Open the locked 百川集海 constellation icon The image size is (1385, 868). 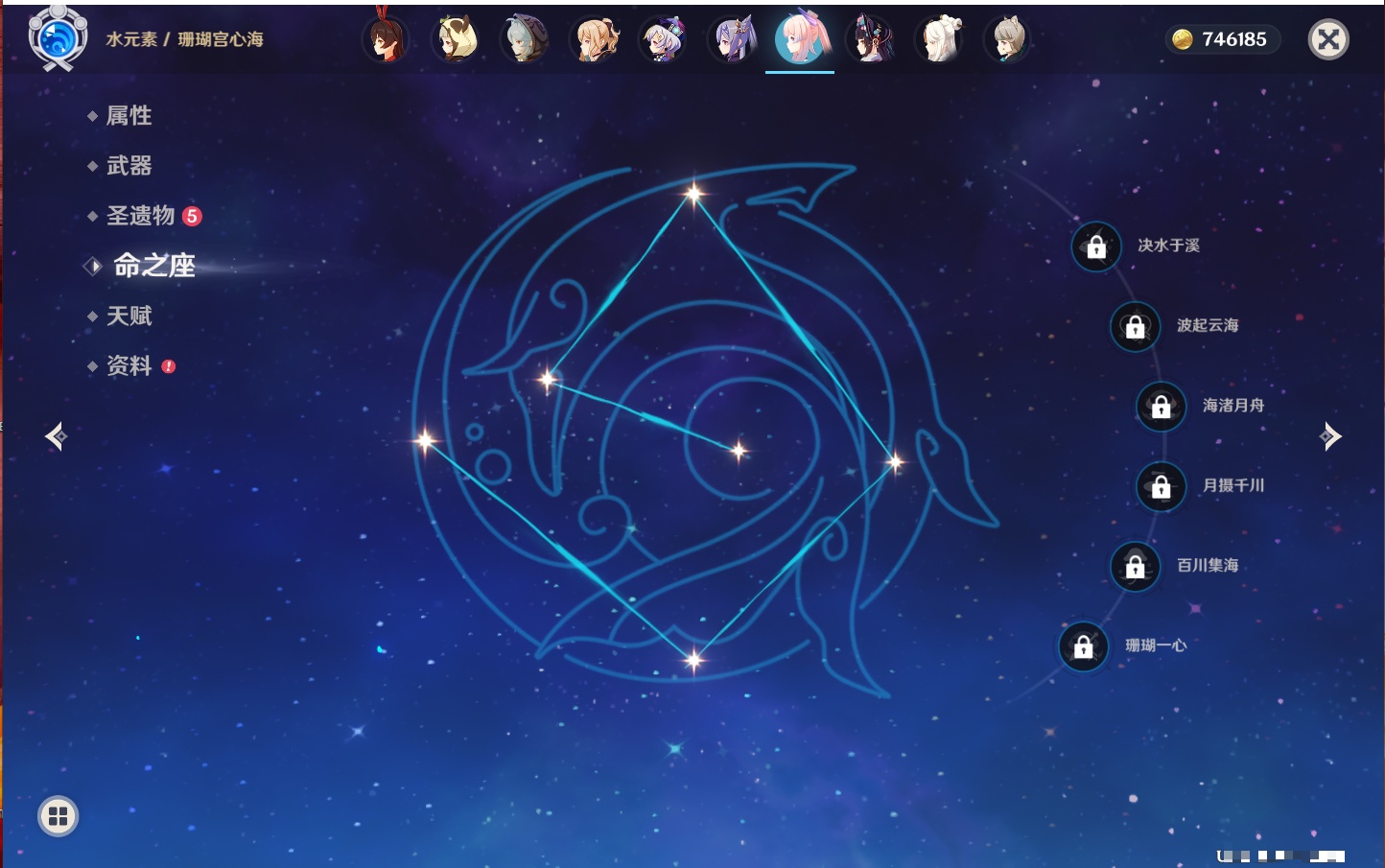point(1136,567)
